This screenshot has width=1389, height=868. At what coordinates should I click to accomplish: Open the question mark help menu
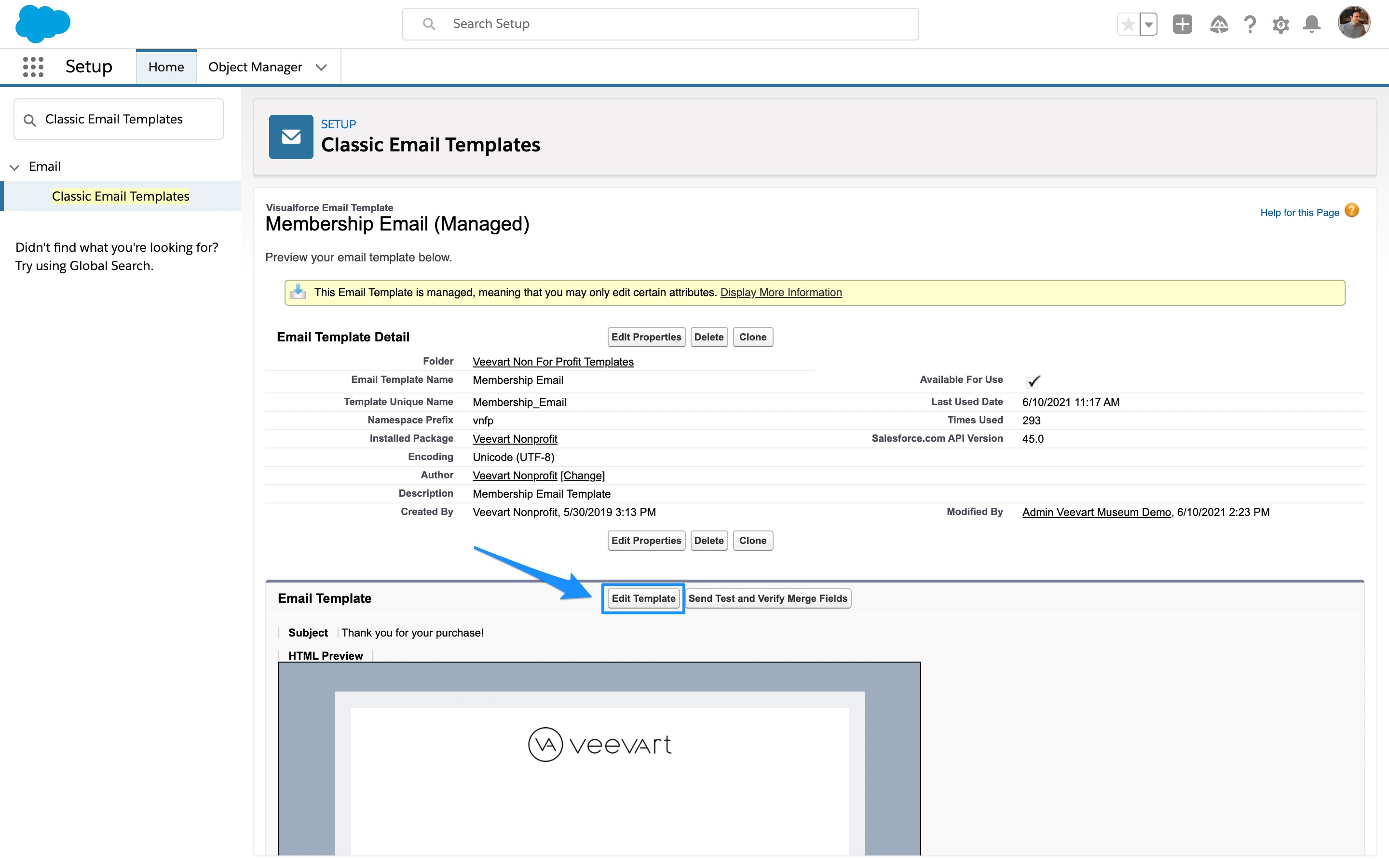pyautogui.click(x=1250, y=24)
